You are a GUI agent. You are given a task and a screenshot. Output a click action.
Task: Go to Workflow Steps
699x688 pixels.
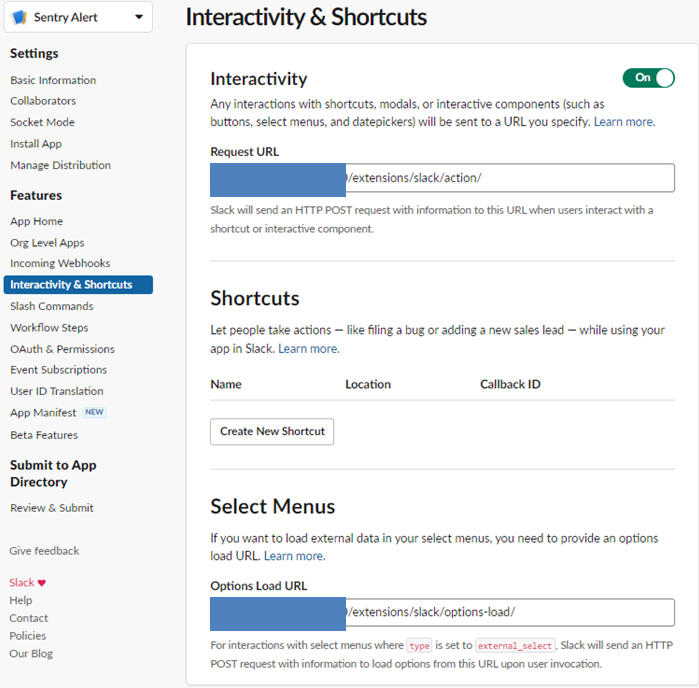point(49,328)
